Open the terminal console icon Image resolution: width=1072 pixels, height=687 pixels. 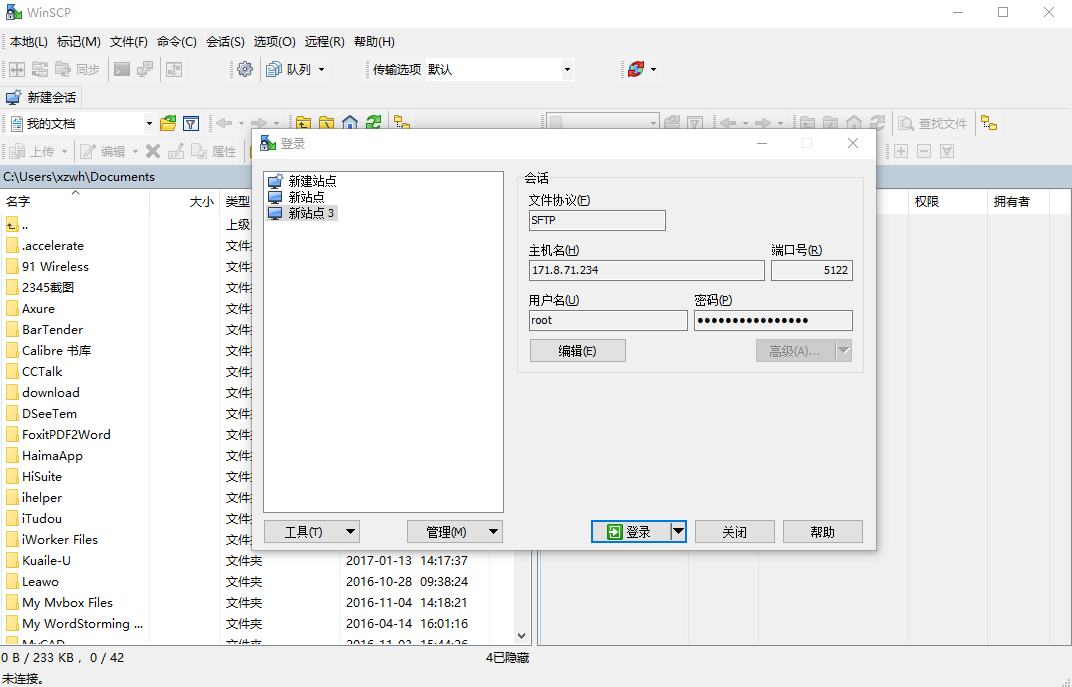122,69
